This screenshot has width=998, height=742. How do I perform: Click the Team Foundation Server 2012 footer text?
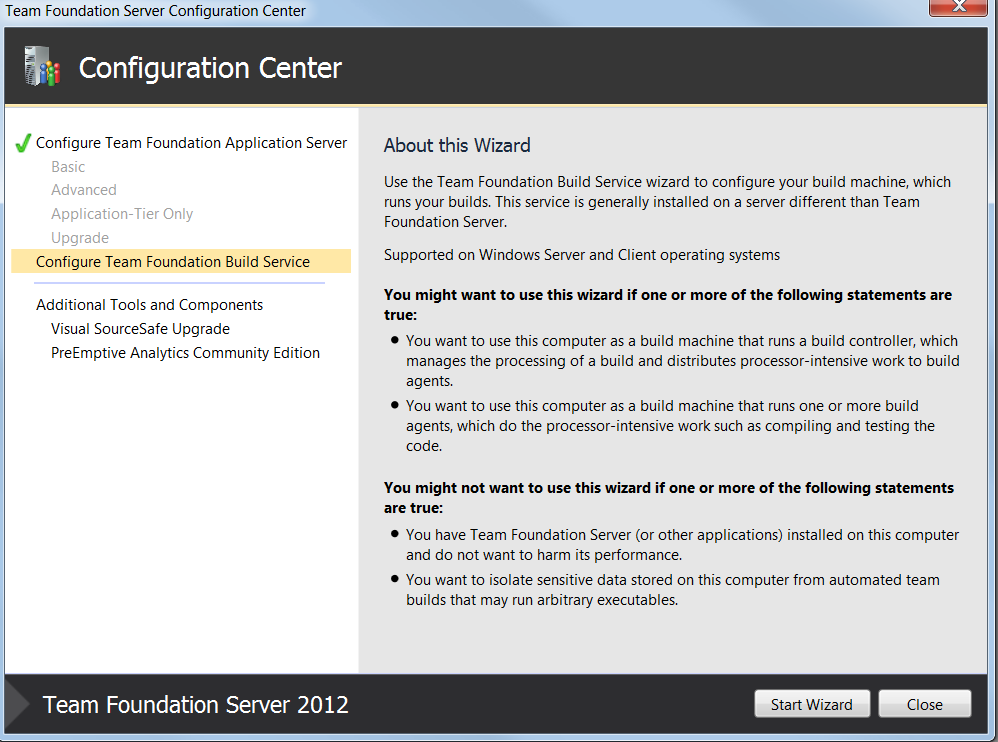click(195, 705)
